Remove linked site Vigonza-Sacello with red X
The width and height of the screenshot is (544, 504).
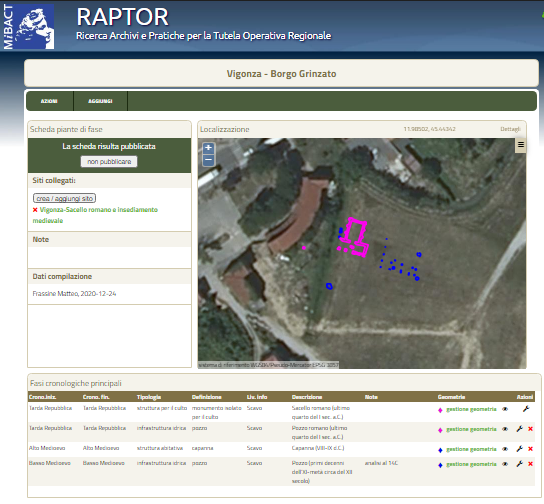(35, 210)
